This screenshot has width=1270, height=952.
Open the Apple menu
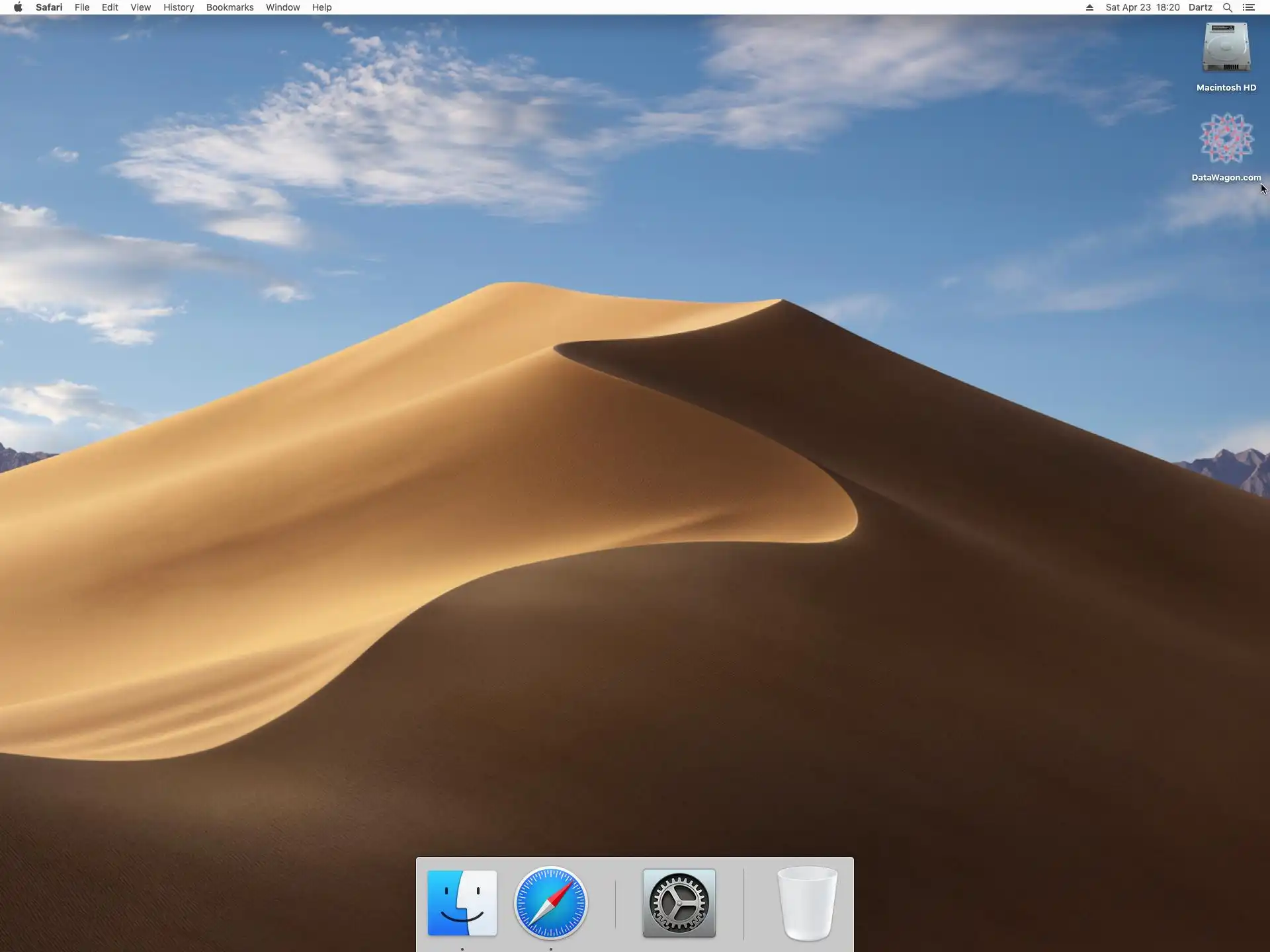click(x=18, y=7)
